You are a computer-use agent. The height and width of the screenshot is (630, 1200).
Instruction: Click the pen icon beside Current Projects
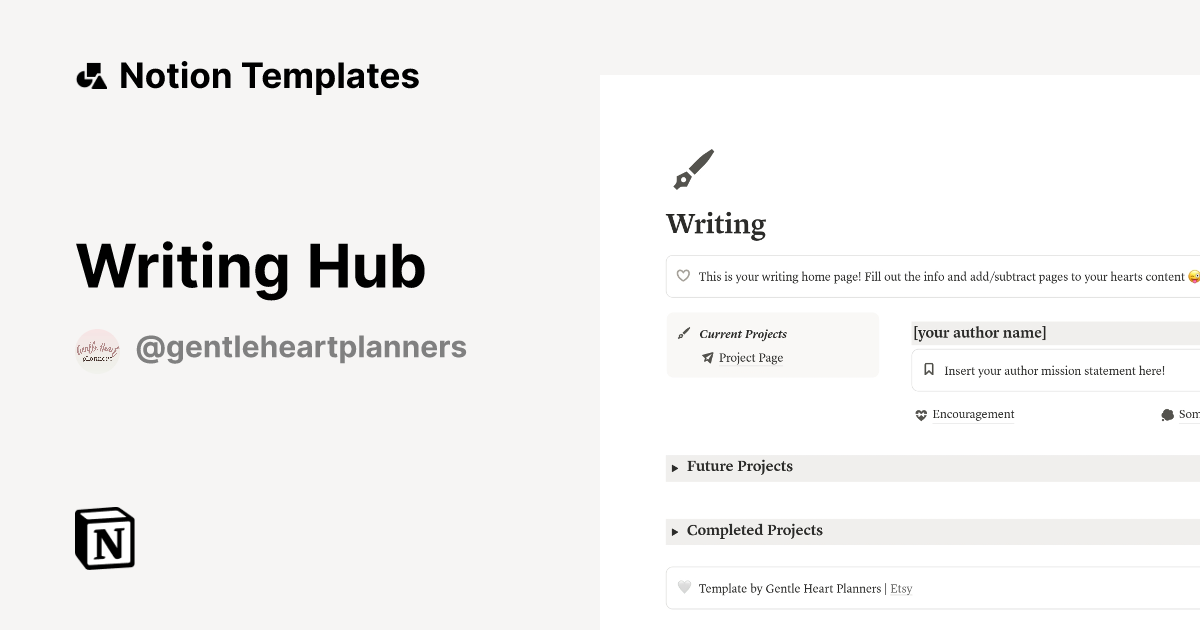pyautogui.click(x=684, y=333)
